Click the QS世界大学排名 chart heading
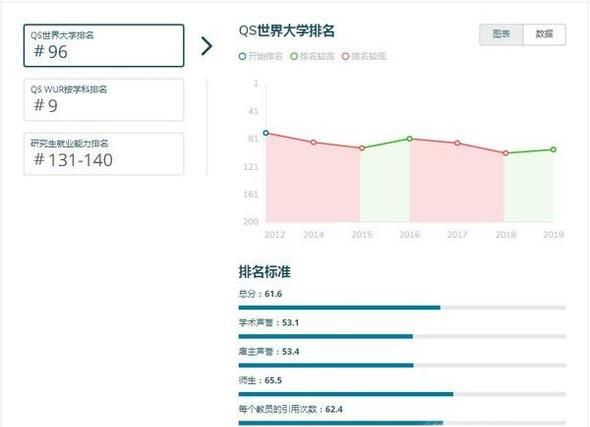The image size is (590, 427). tap(287, 31)
